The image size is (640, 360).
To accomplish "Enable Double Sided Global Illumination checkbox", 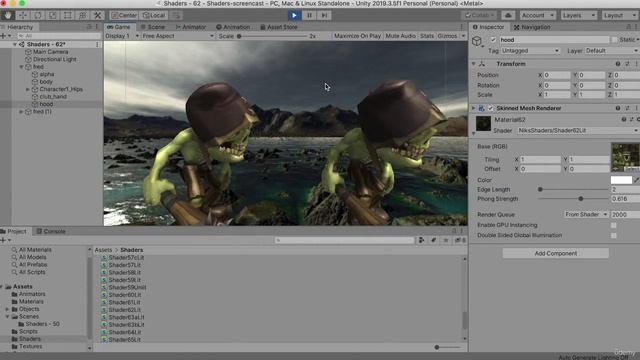I will coord(613,236).
